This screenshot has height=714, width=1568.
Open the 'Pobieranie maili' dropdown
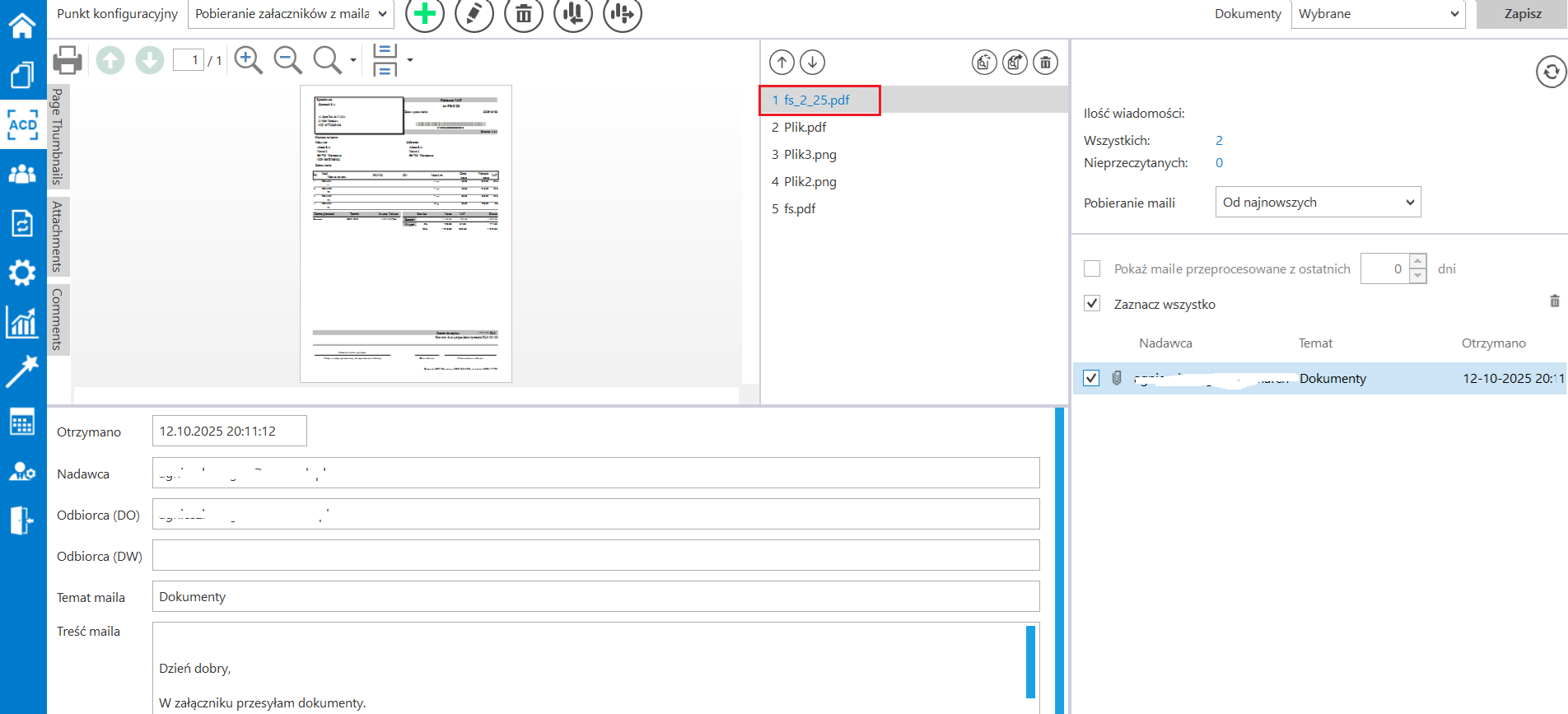pyautogui.click(x=1318, y=203)
